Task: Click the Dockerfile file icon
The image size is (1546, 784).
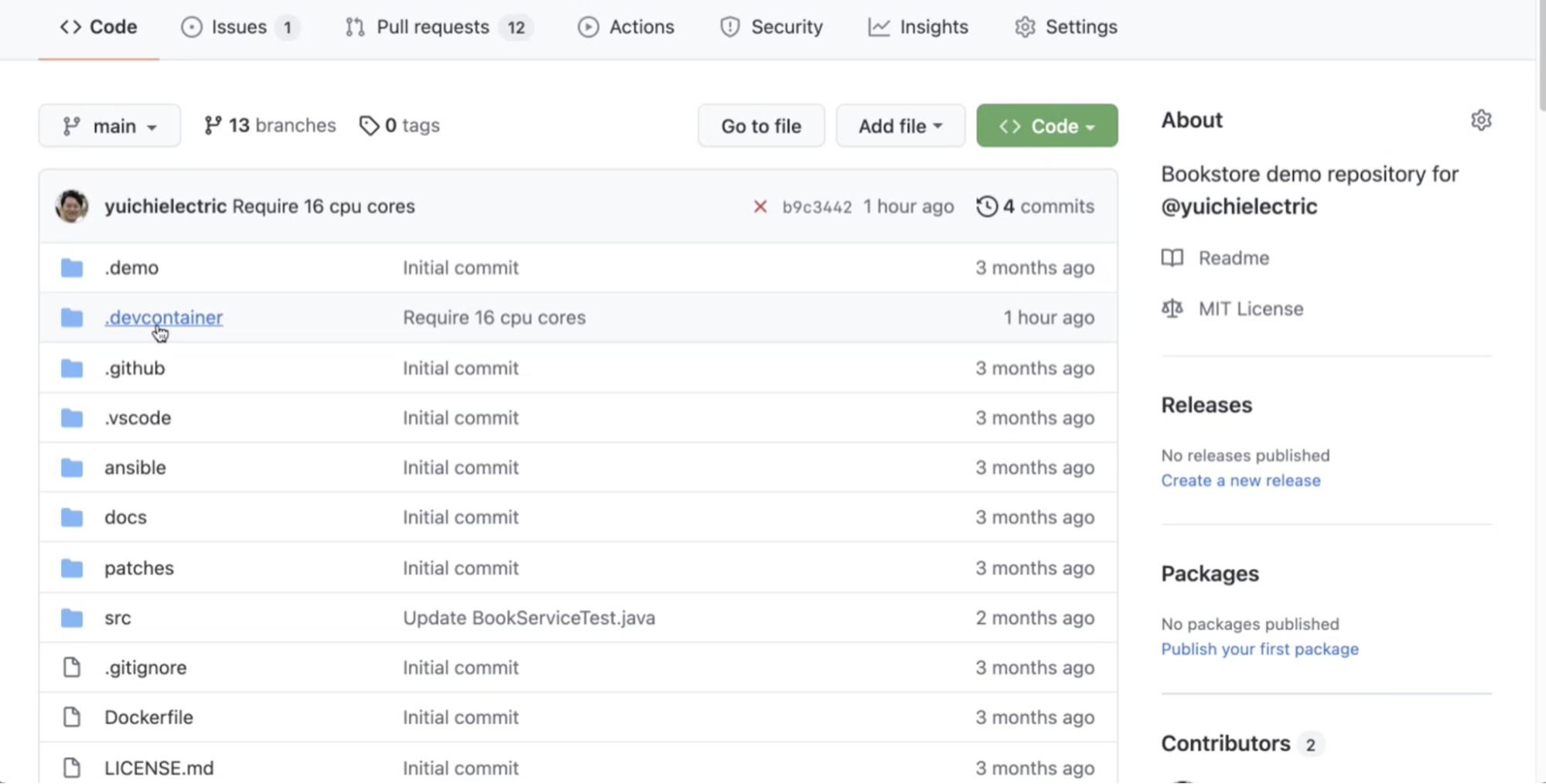Action: [x=72, y=718]
